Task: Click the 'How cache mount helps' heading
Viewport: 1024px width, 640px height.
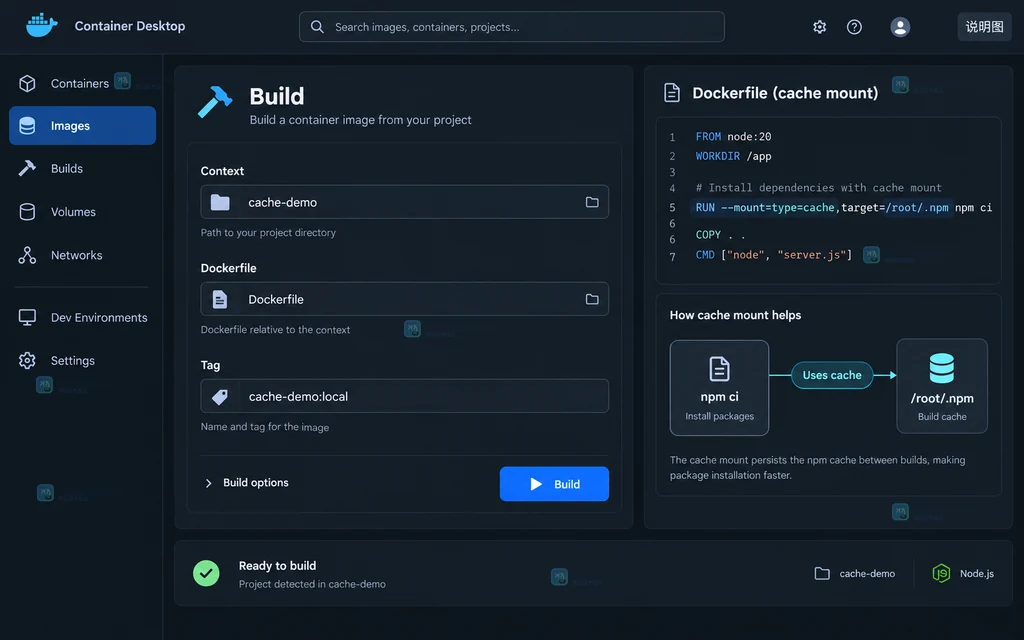Action: click(735, 315)
